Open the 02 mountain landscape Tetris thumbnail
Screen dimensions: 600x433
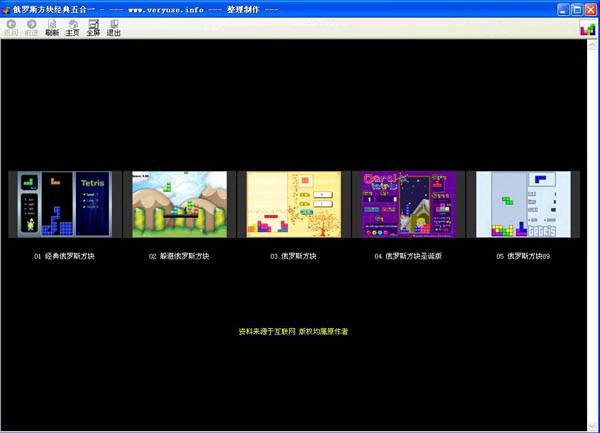point(179,204)
